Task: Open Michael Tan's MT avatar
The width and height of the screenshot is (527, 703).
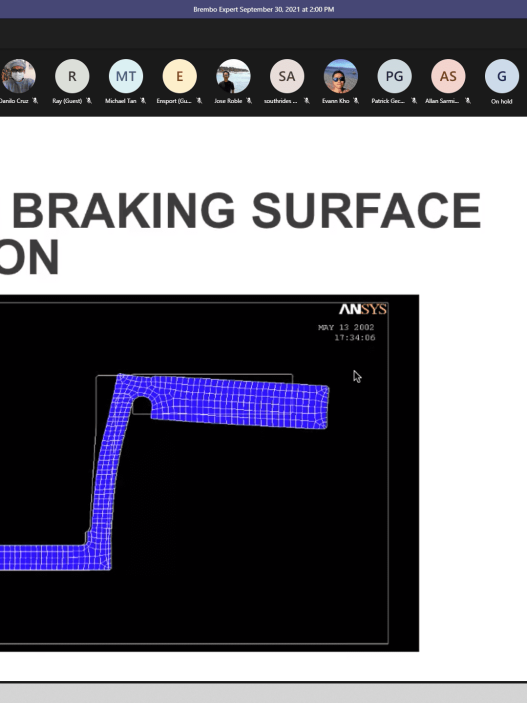Action: click(126, 76)
